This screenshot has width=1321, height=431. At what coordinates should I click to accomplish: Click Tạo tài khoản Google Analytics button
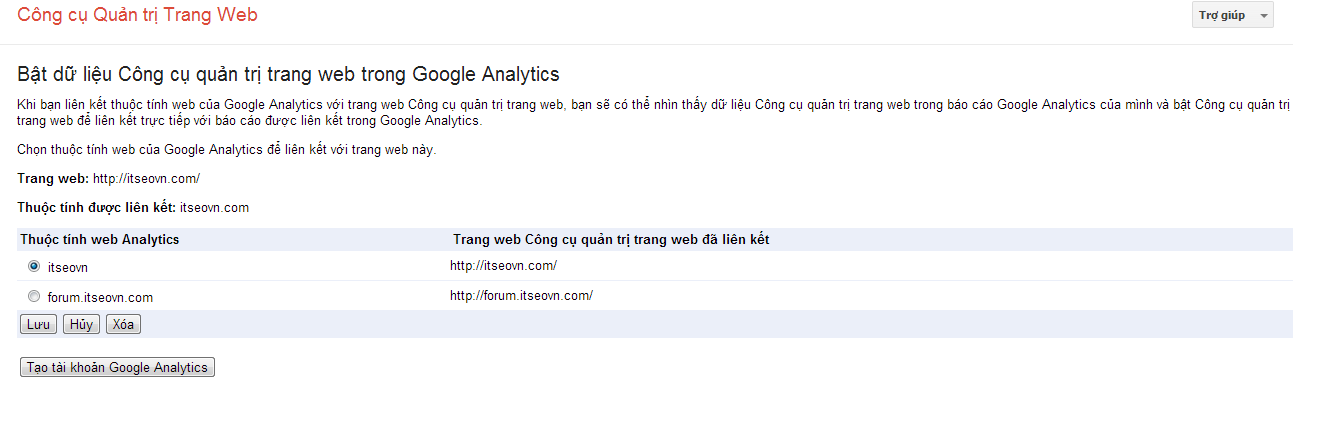[x=117, y=367]
